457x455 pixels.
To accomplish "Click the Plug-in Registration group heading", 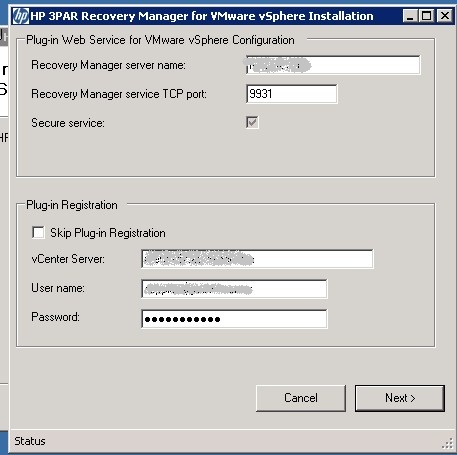I will click(x=72, y=205).
